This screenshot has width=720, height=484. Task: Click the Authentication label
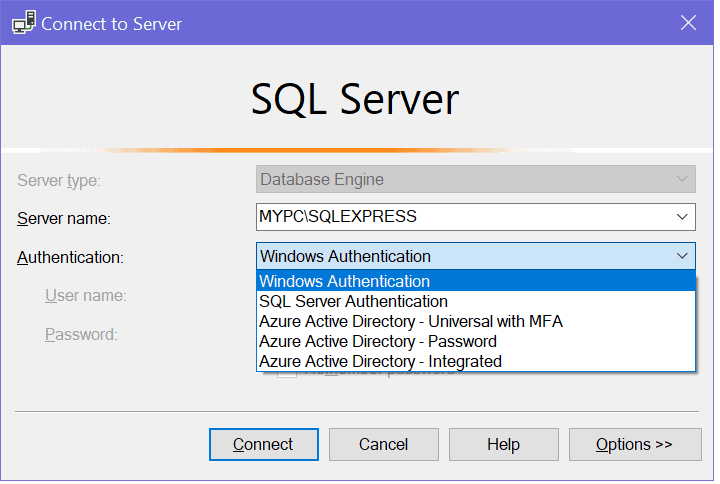(70, 258)
